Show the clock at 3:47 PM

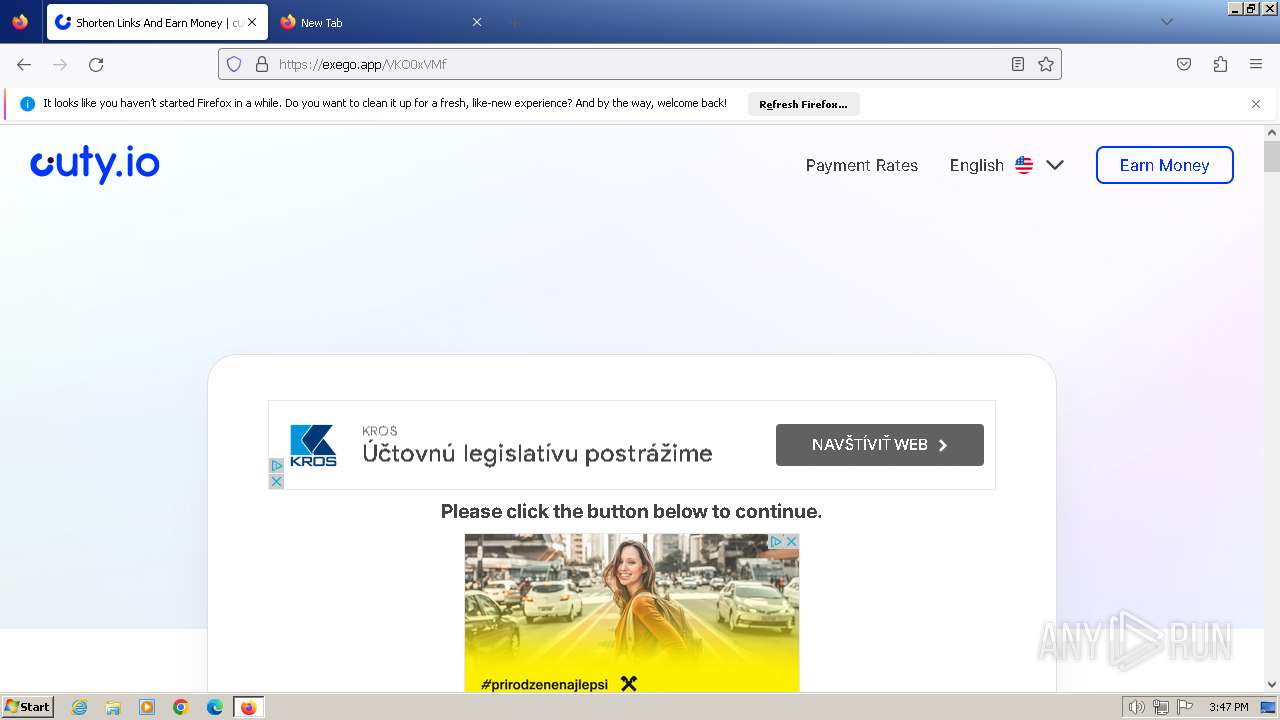pos(1228,707)
